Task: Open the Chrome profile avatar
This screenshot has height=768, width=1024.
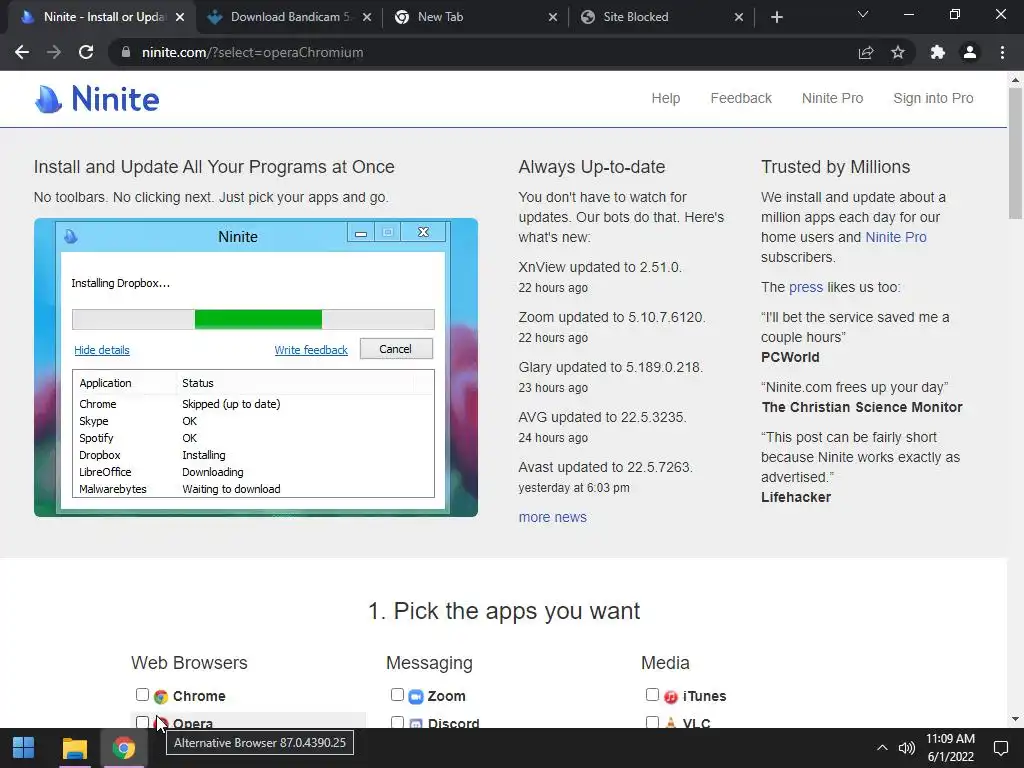Action: [970, 52]
